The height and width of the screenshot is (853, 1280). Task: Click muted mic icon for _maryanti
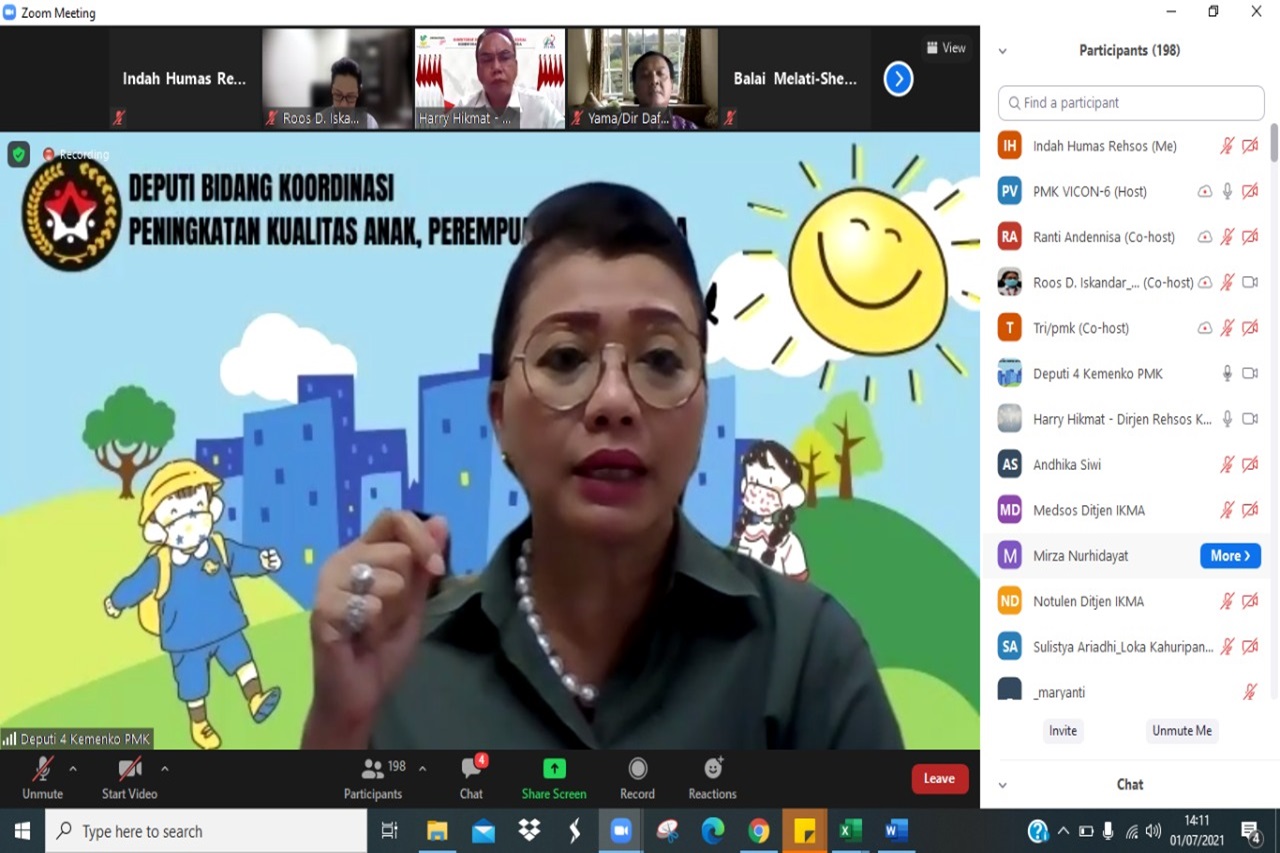(x=1250, y=692)
